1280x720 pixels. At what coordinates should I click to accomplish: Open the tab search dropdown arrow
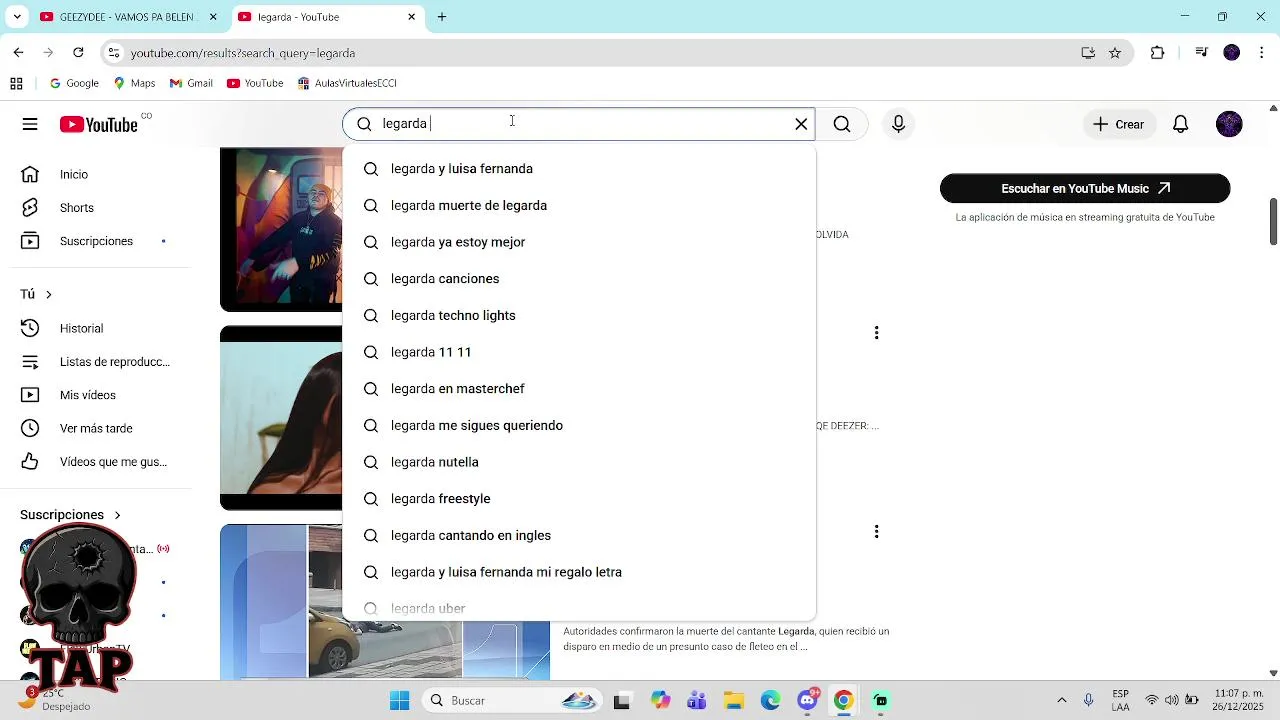[x=16, y=17]
